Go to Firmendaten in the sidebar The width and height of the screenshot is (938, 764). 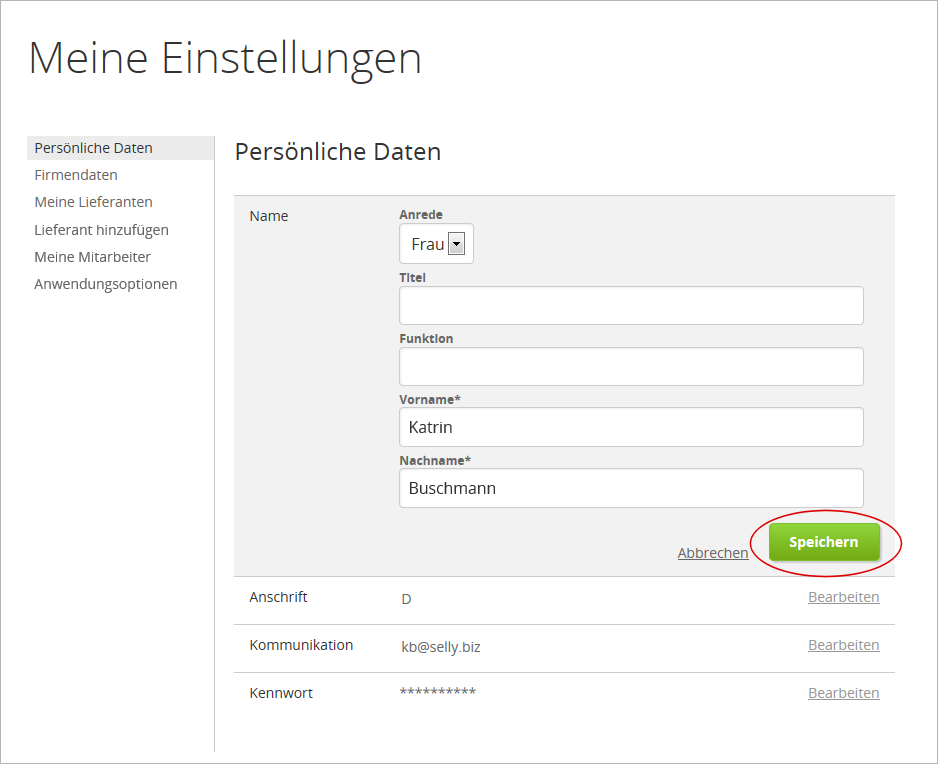tap(76, 175)
